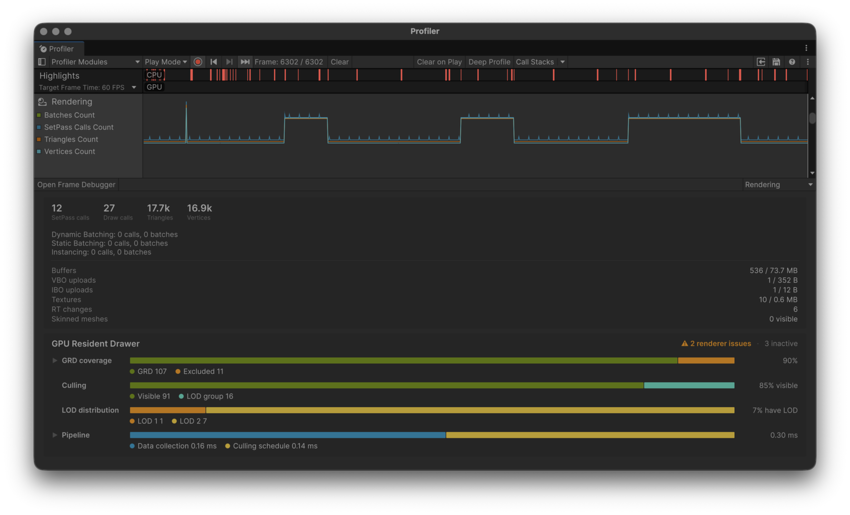Viewport: 850px width, 515px height.
Task: Click the chart scrollbar up arrow
Action: coord(812,99)
